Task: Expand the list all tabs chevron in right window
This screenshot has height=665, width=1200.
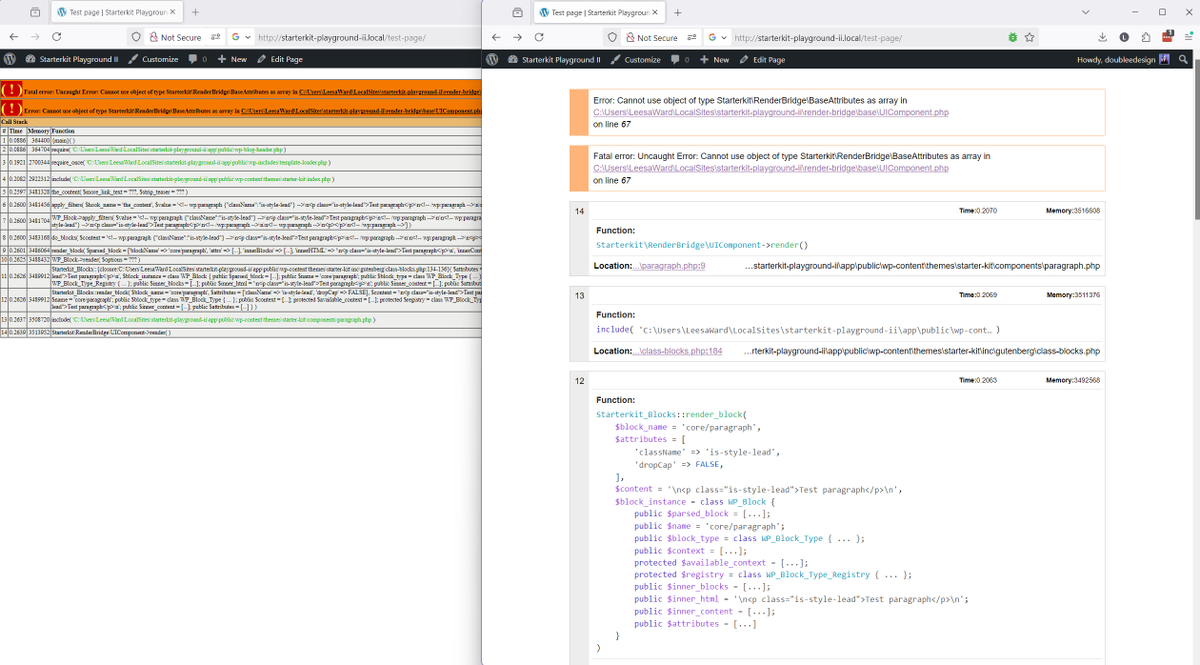Action: pos(1087,12)
